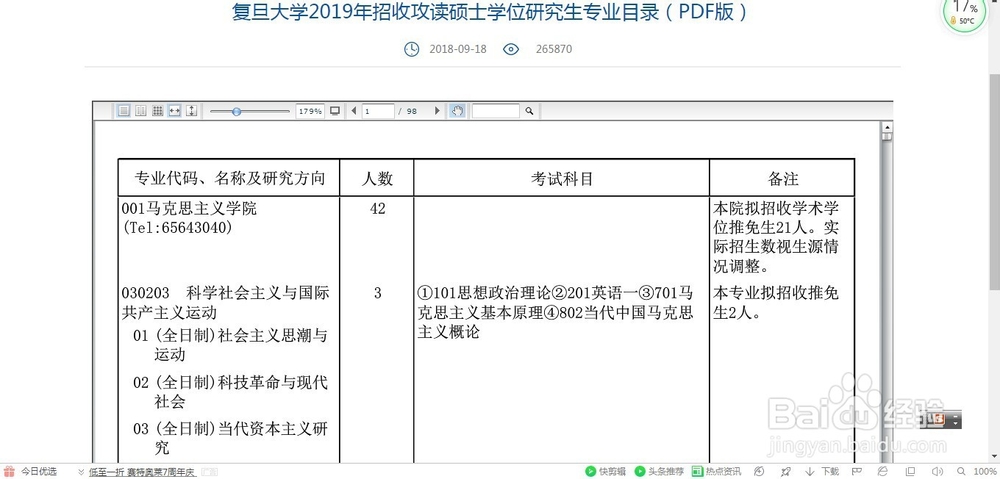Open the 低至一折 赛特奥莱7周年庆 link
The width and height of the screenshot is (1000, 479).
coord(142,472)
